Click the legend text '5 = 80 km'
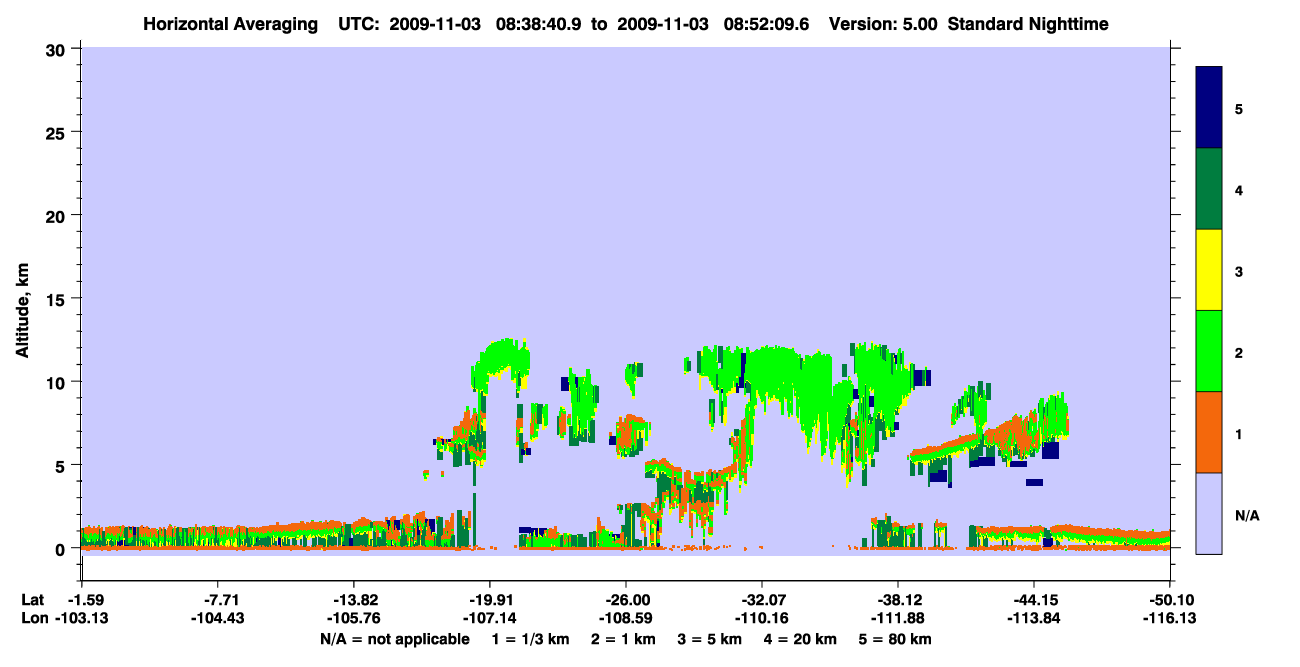Image resolution: width=1300 pixels, height=667 pixels. pos(897,639)
